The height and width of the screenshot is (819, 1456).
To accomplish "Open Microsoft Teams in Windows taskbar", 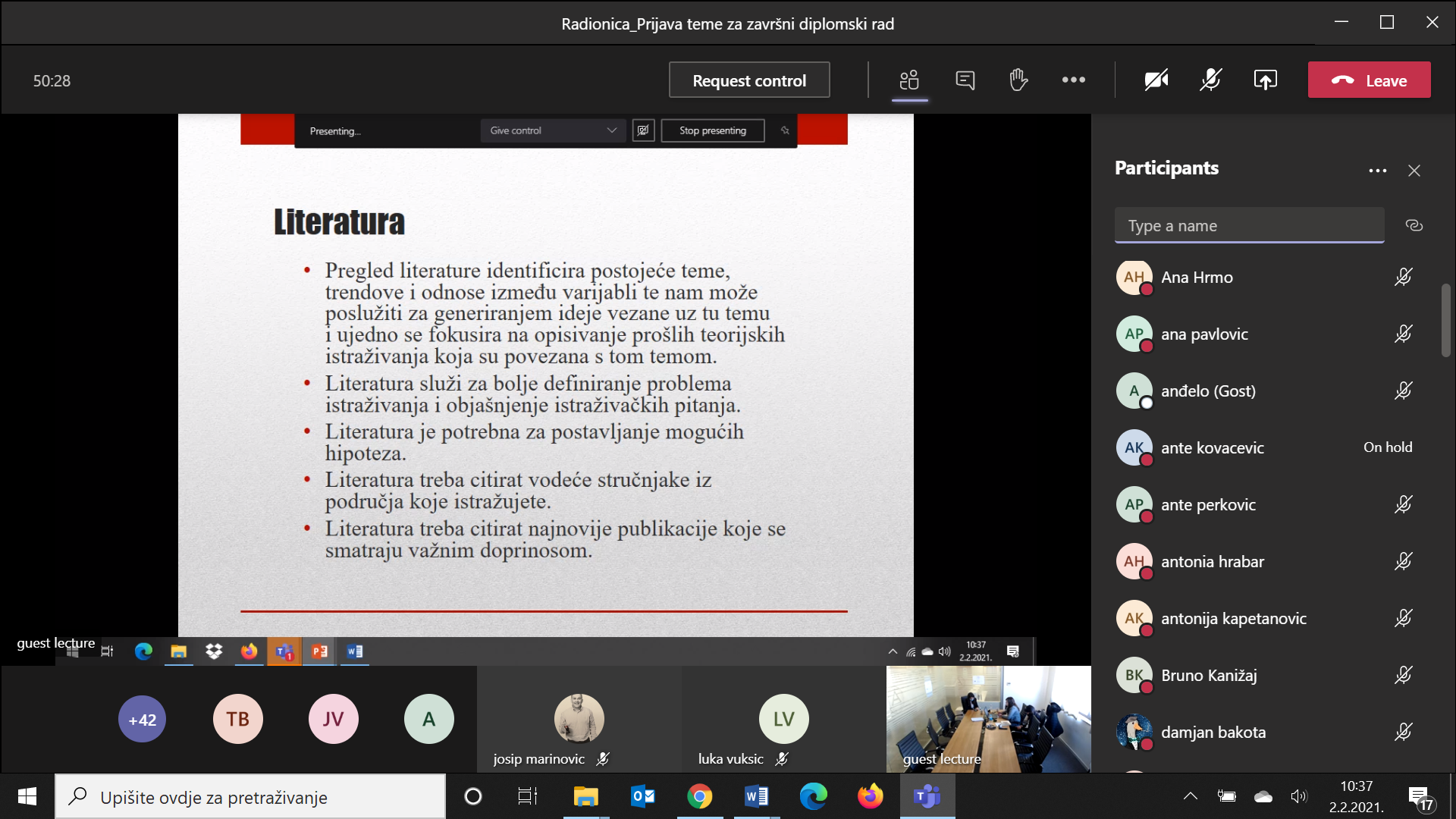I will (x=927, y=796).
